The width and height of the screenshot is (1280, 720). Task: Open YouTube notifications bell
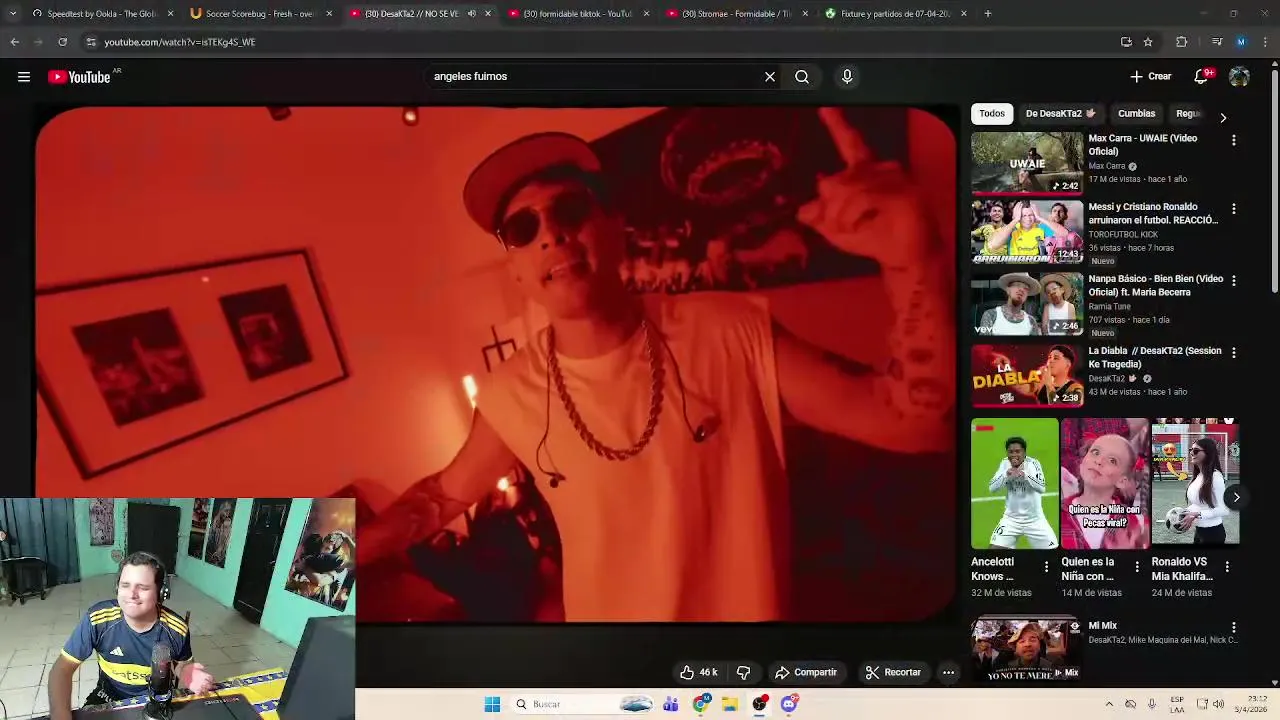pyautogui.click(x=1202, y=77)
